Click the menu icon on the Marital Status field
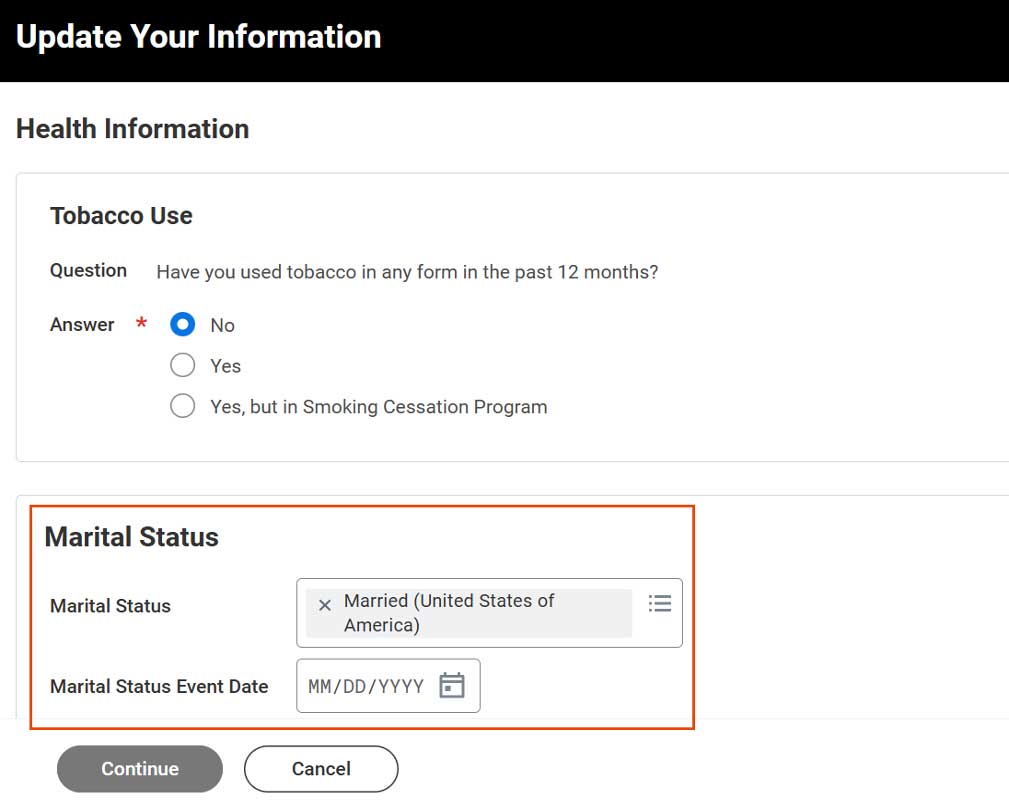1009x807 pixels. [659, 603]
